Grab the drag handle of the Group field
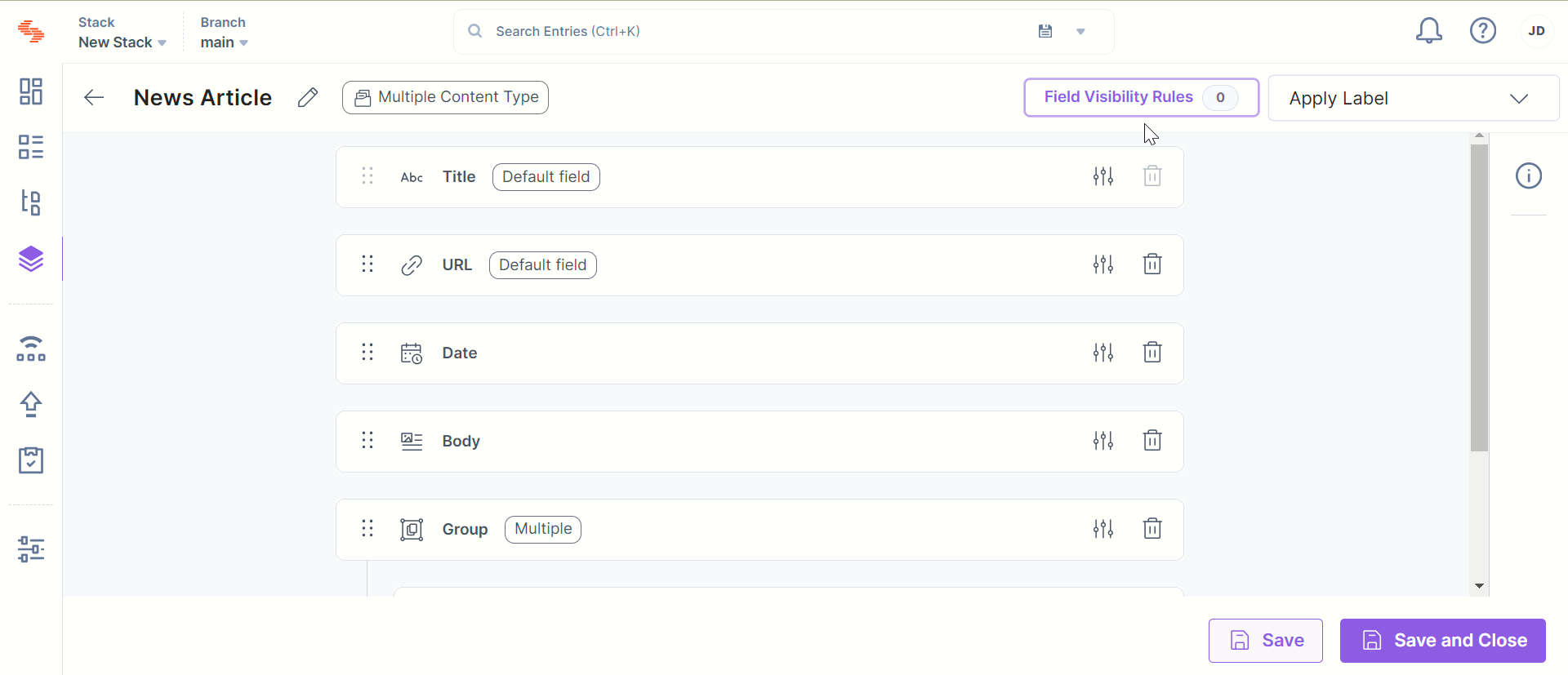The image size is (1568, 675). (367, 529)
